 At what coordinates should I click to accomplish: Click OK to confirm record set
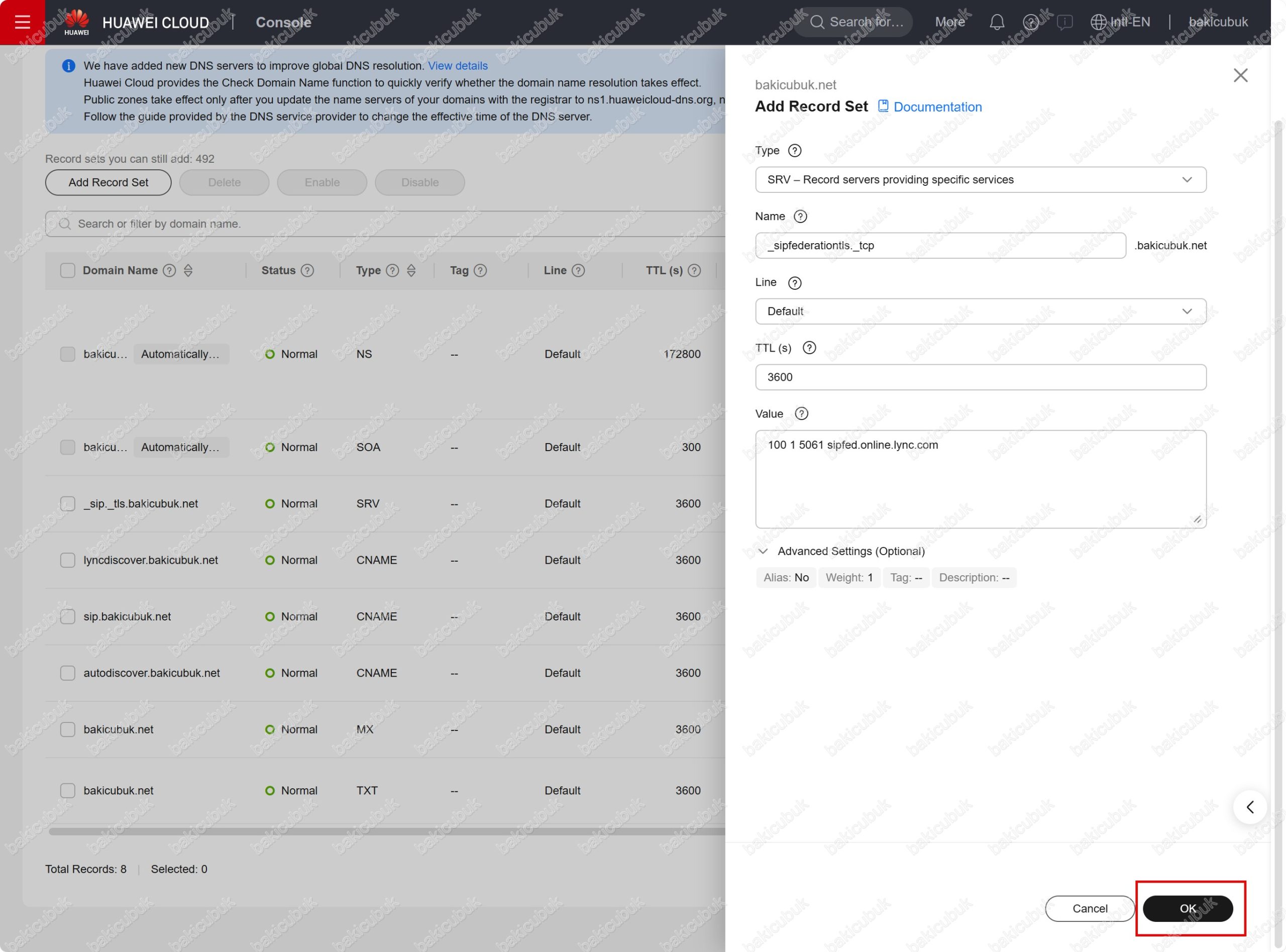tap(1187, 909)
